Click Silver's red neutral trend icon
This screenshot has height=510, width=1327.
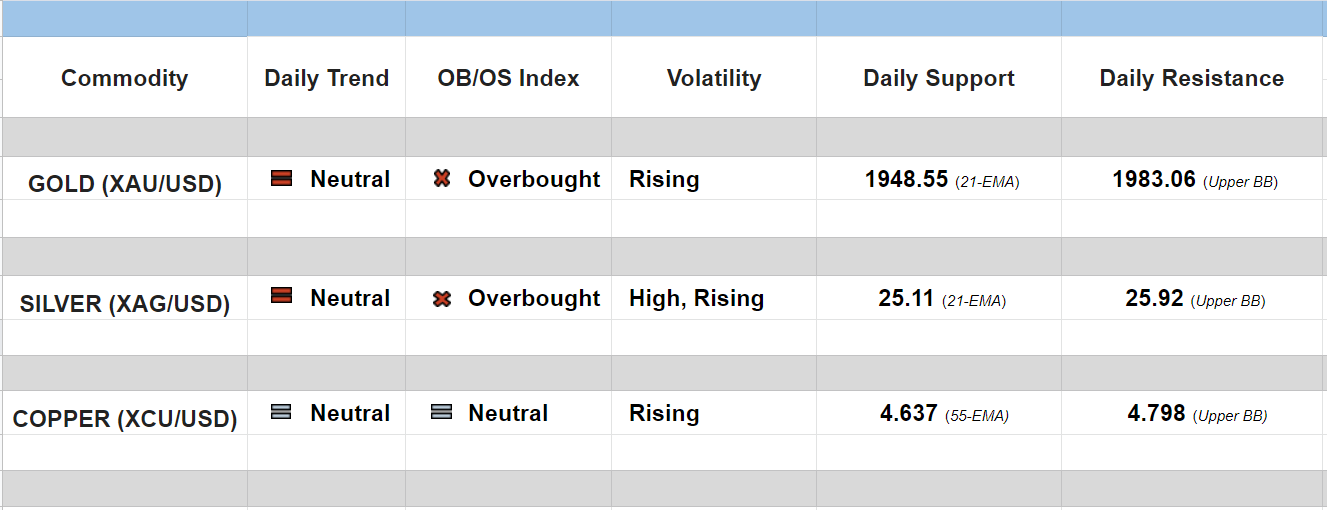[x=282, y=296]
